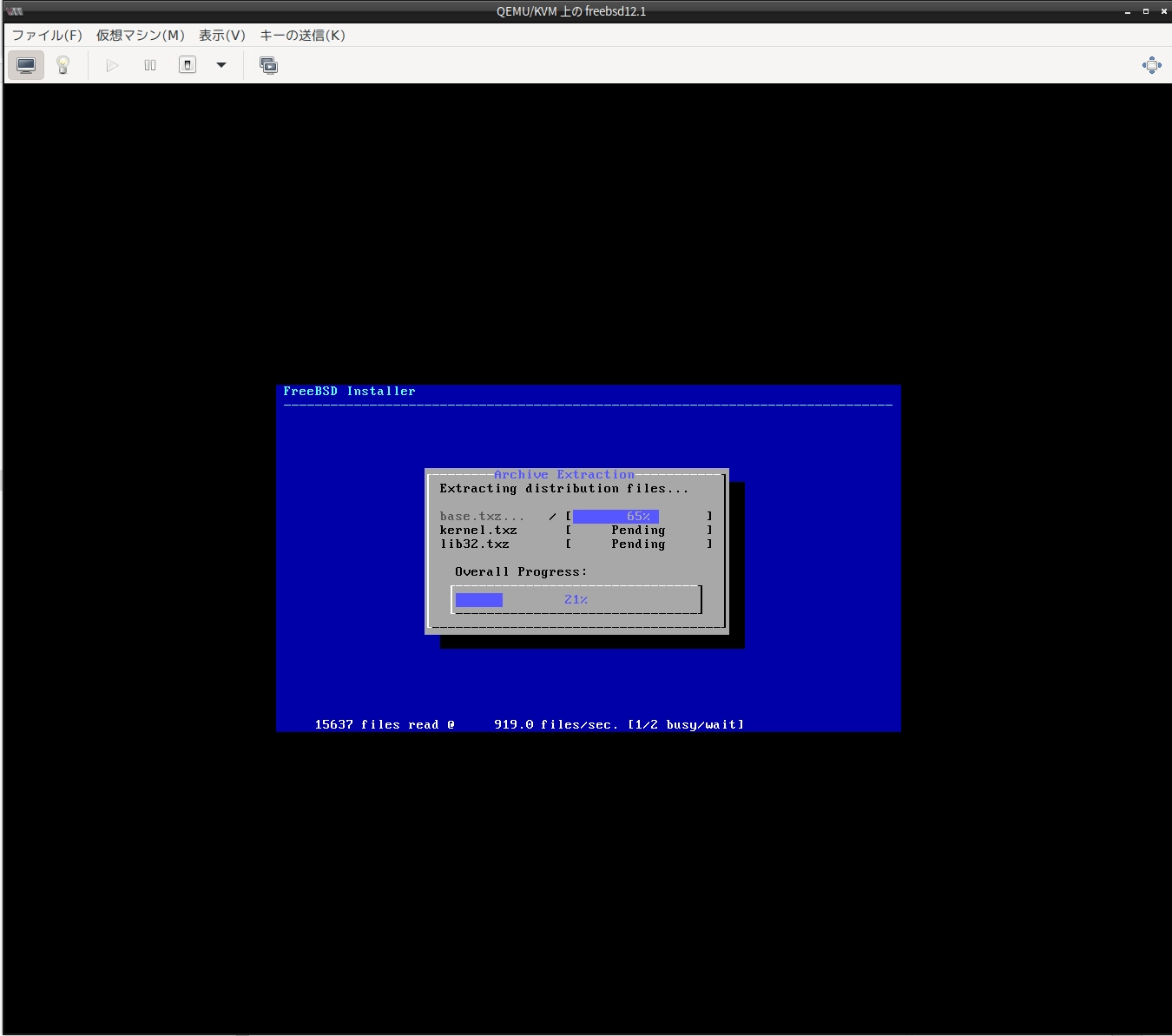The width and height of the screenshot is (1172, 1036).
Task: Open the ファイル(F) menu
Action: pyautogui.click(x=47, y=36)
